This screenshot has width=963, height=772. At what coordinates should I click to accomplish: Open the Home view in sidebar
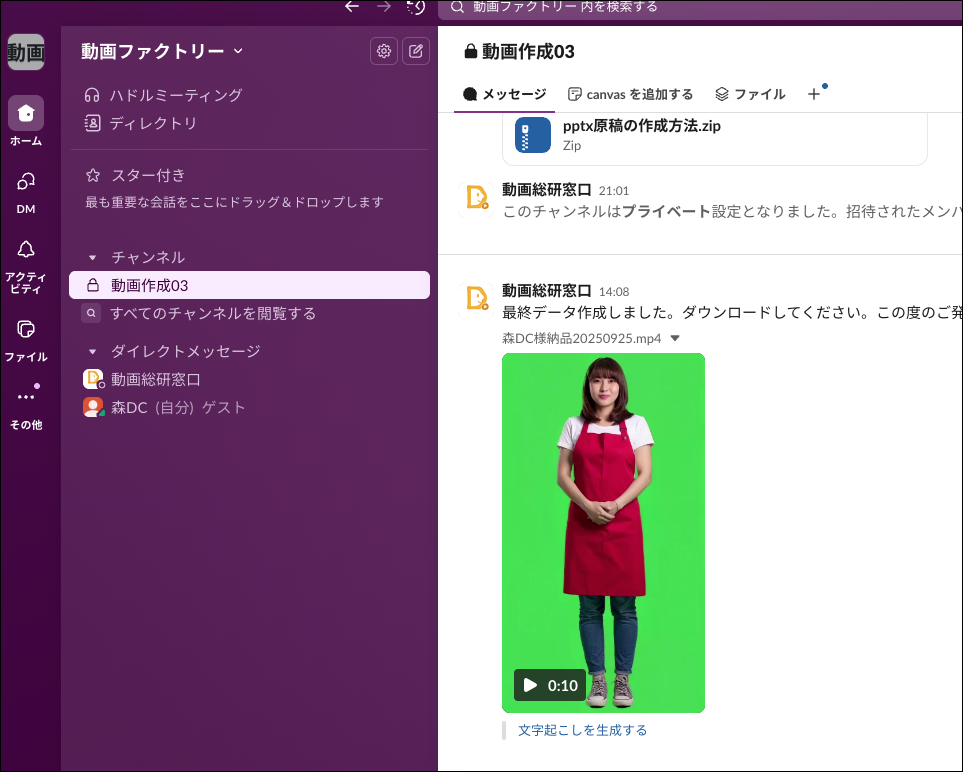click(x=26, y=113)
